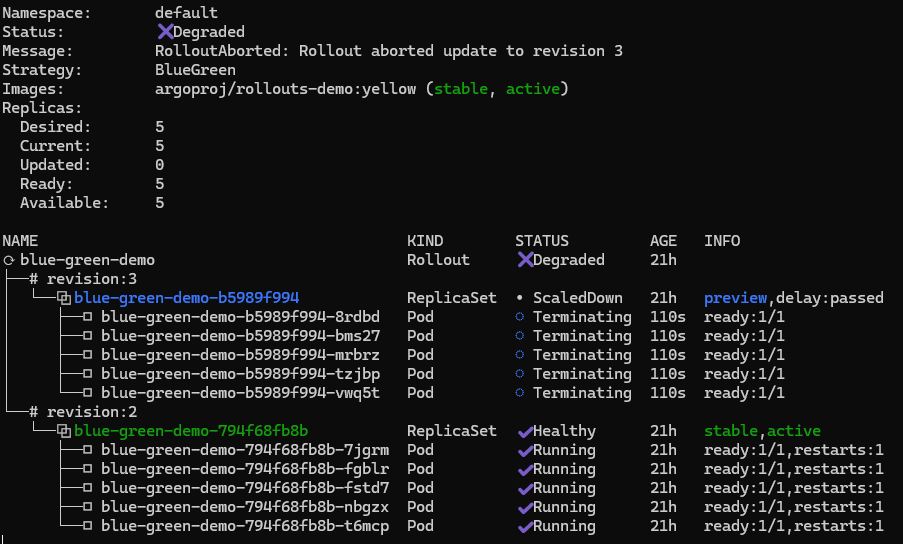Click the Degraded X icon beside Status
This screenshot has height=544, width=903.
(x=165, y=32)
